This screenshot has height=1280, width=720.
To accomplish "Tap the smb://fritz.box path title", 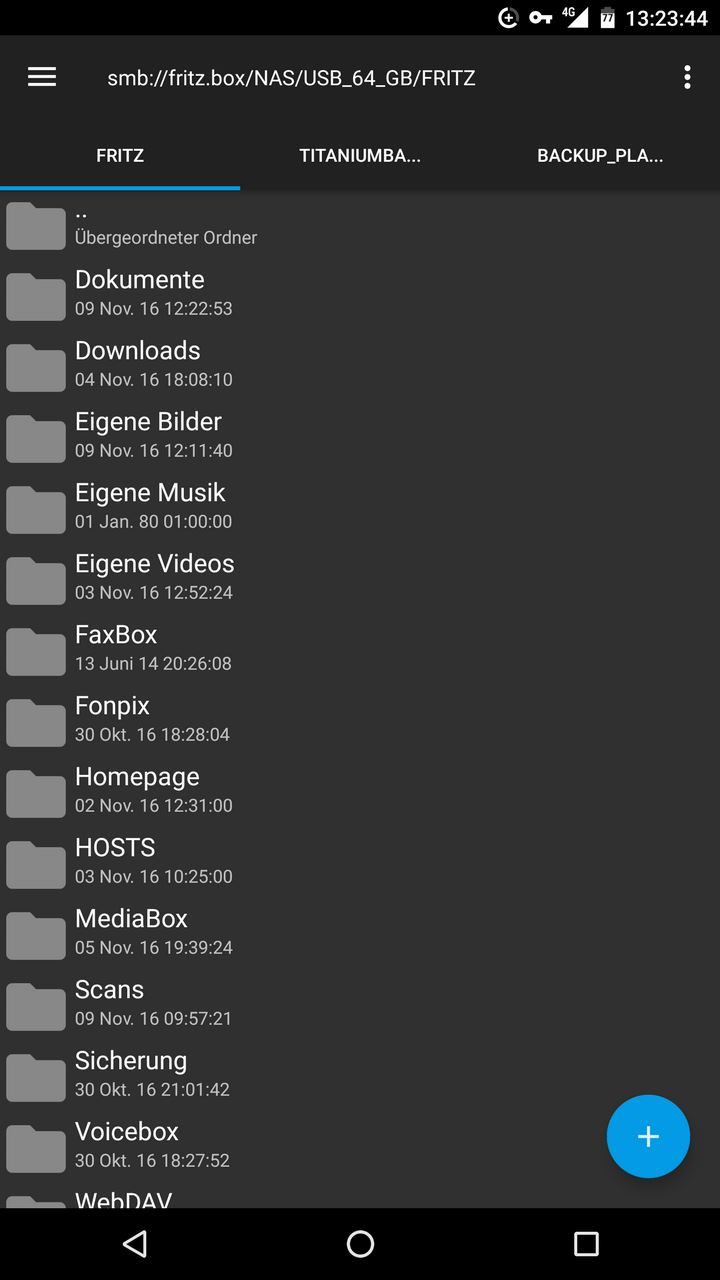I will point(291,78).
